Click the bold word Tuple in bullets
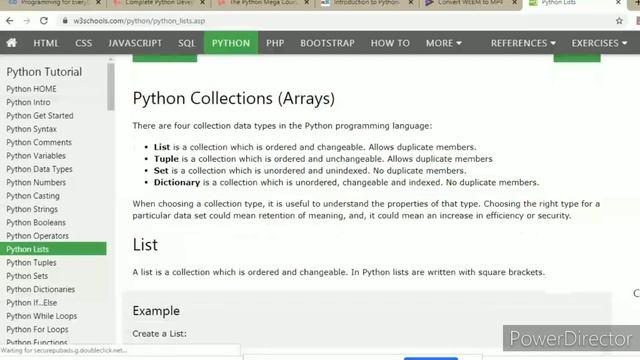This screenshot has height=360, width=640. pyautogui.click(x=166, y=159)
